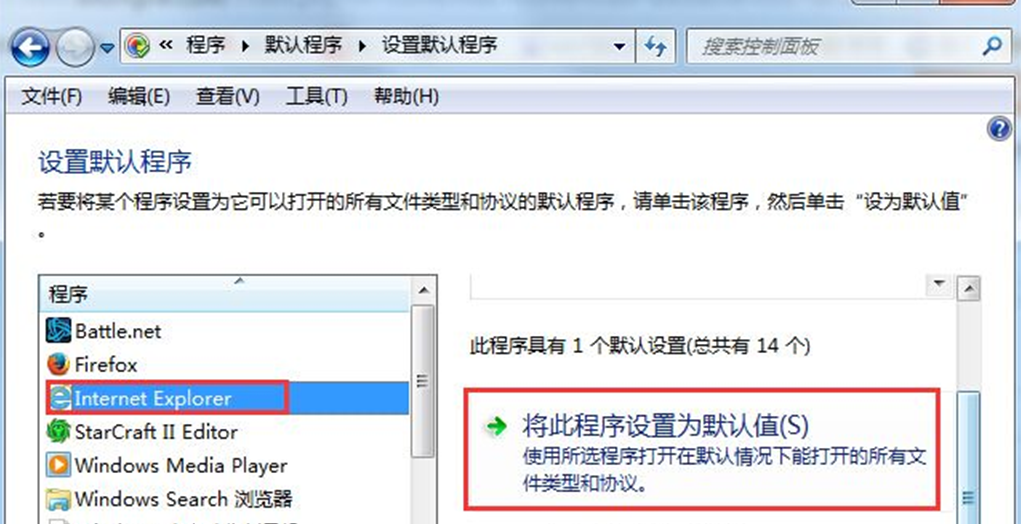Click the blue Back navigation arrow
Viewport: 1021px width, 524px height.
(30, 47)
